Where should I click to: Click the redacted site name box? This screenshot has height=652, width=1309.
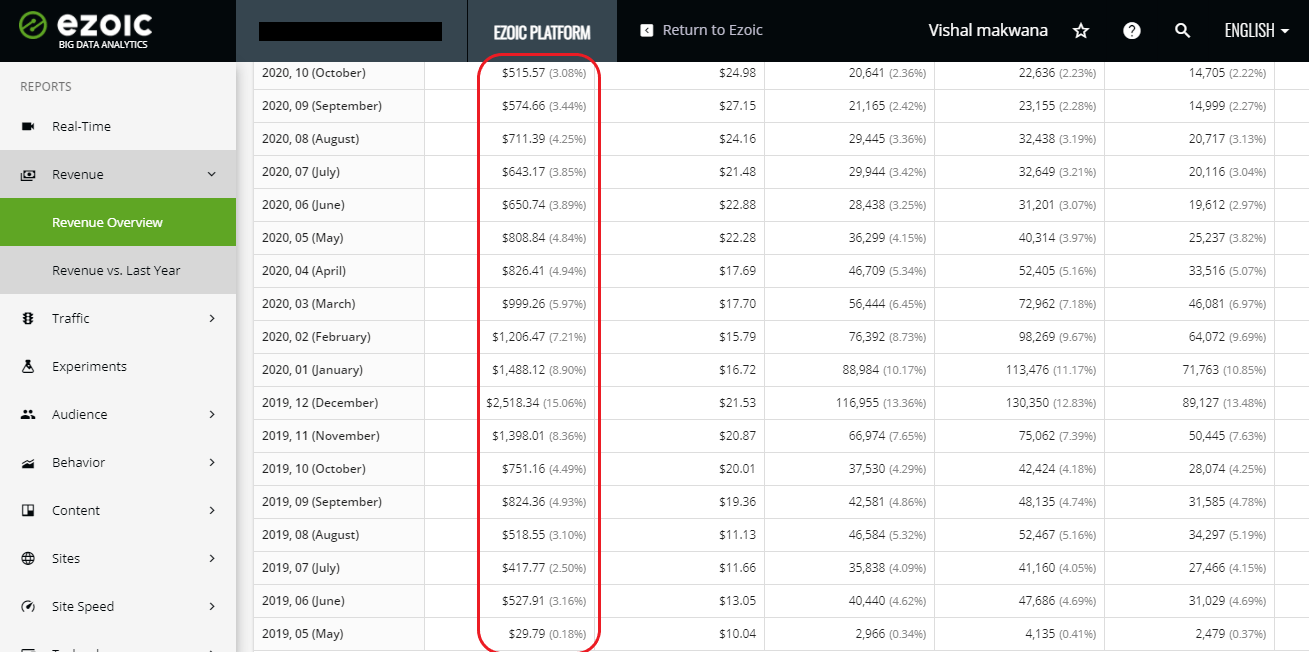tap(350, 31)
